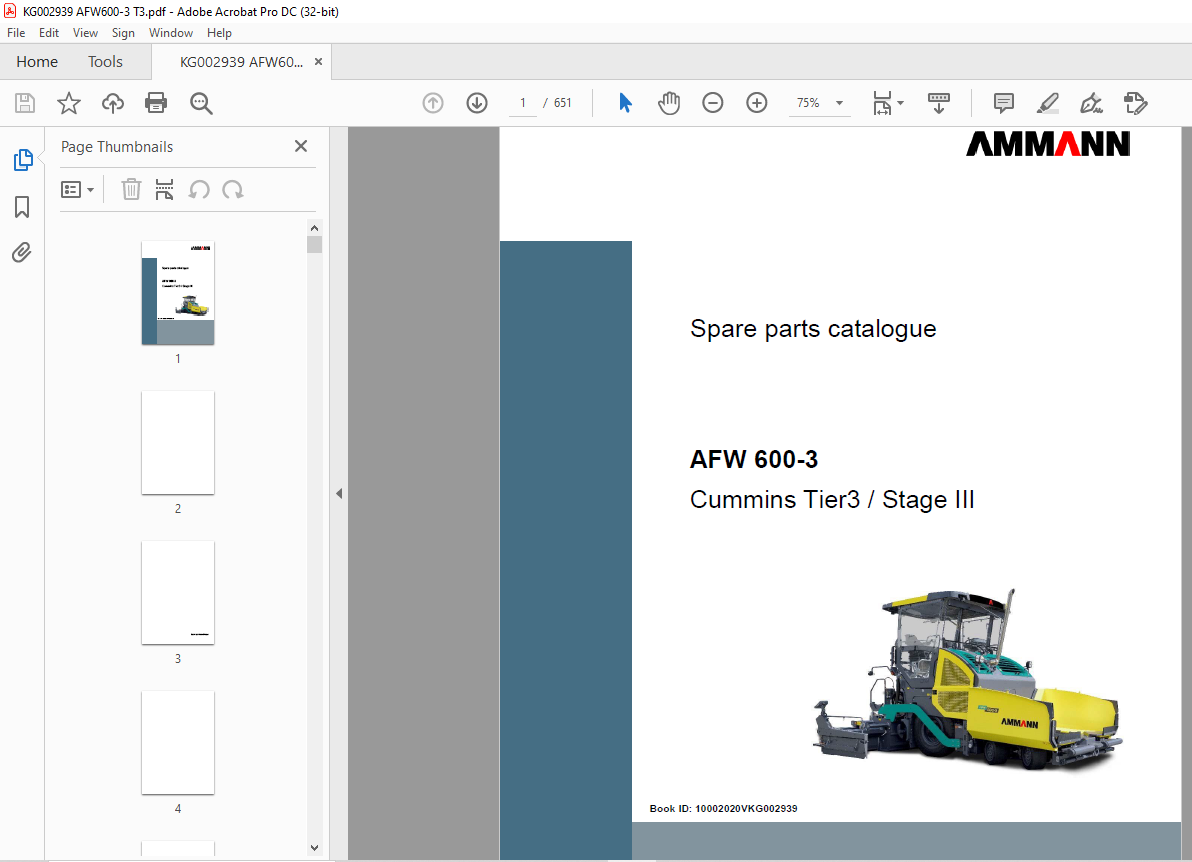Activate the Selection arrow tool

click(x=625, y=103)
